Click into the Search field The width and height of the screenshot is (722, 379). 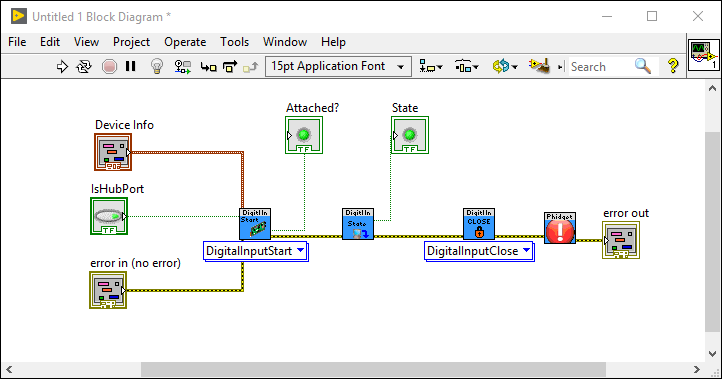pos(600,67)
